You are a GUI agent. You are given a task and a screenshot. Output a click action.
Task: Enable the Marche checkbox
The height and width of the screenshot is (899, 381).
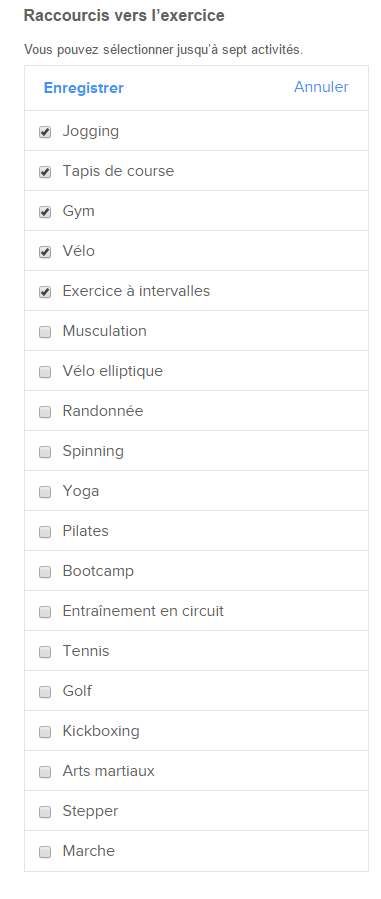[x=45, y=852]
